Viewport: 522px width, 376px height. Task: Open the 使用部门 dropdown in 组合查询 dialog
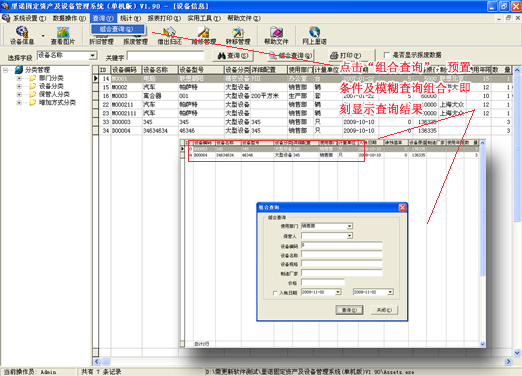[349, 226]
